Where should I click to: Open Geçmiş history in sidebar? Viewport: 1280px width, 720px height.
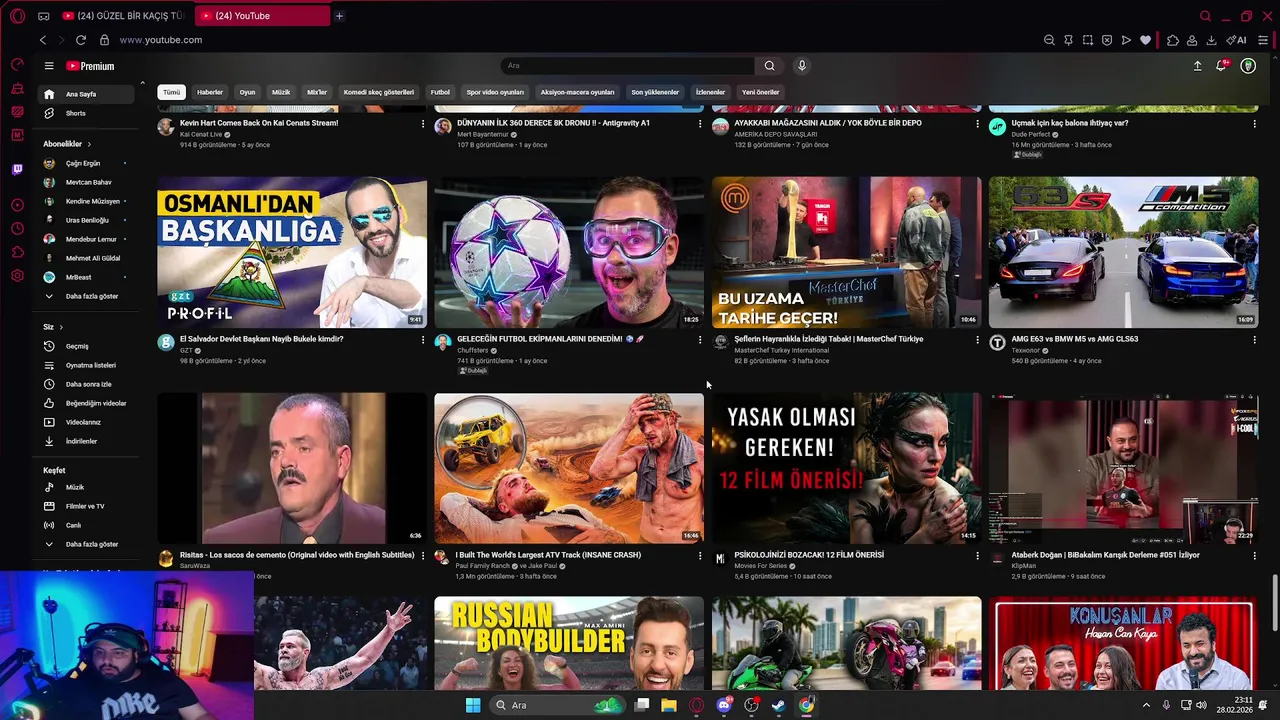pos(85,346)
